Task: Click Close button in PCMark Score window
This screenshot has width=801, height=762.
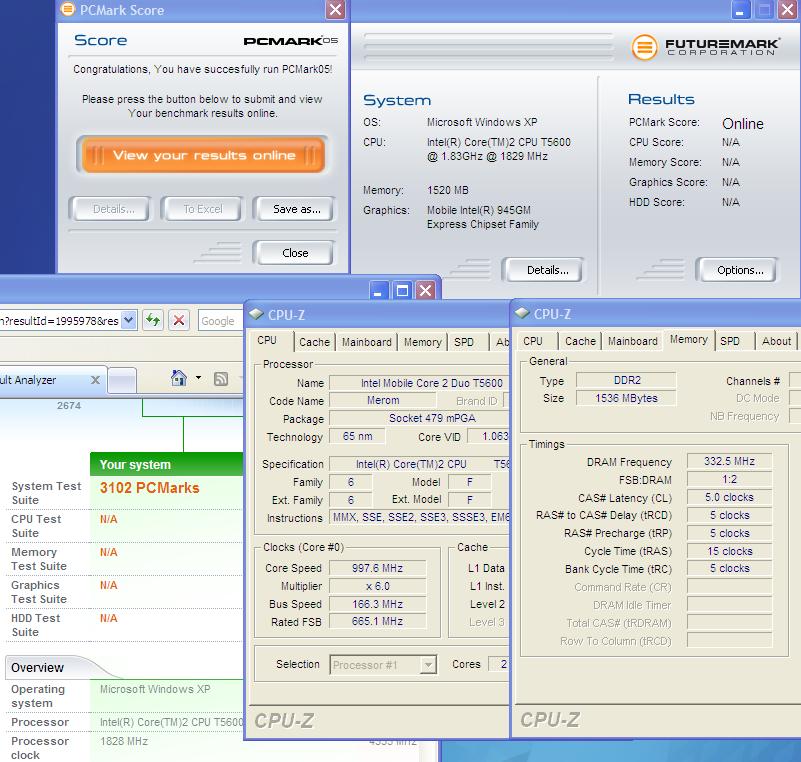Action: click(295, 253)
